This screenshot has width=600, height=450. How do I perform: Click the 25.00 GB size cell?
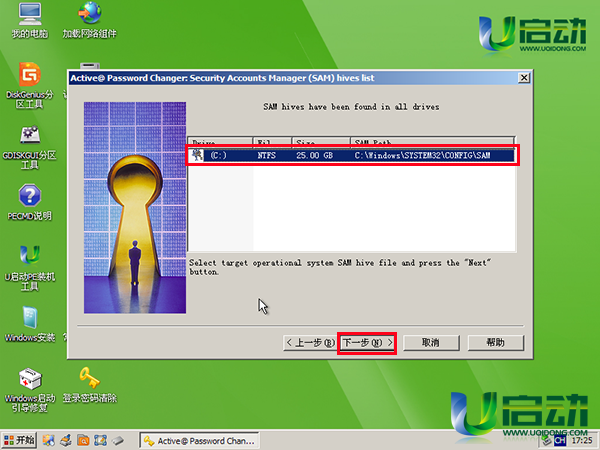[x=314, y=155]
